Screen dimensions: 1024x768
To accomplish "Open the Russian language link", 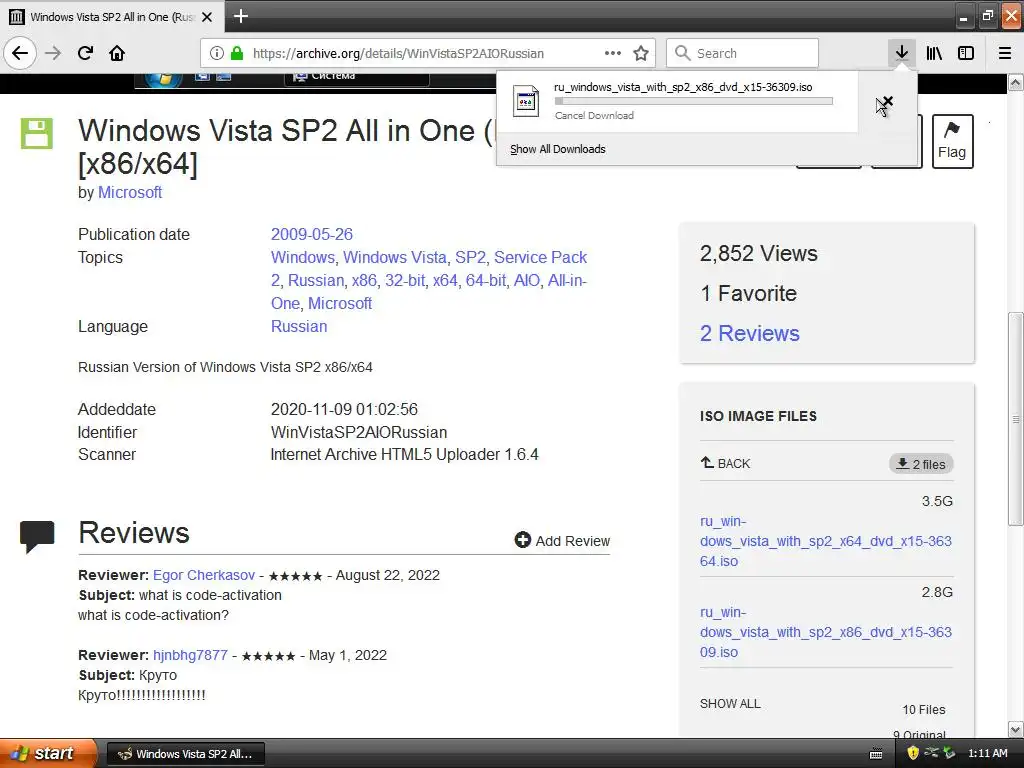I will click(x=299, y=327).
